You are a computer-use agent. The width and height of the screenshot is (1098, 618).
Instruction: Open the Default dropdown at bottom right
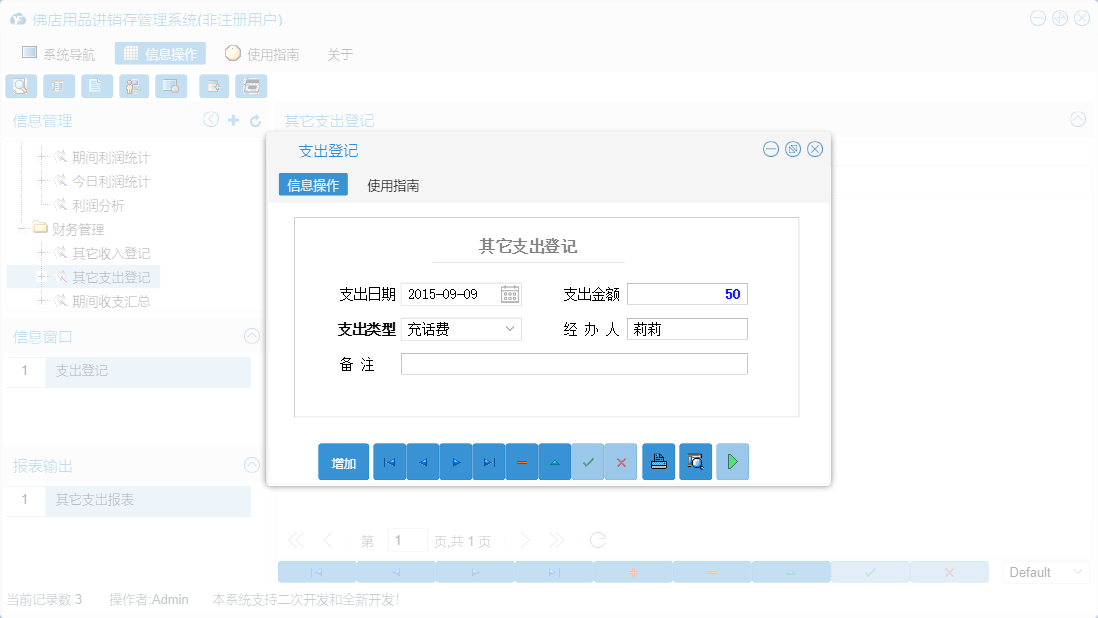(x=1045, y=571)
